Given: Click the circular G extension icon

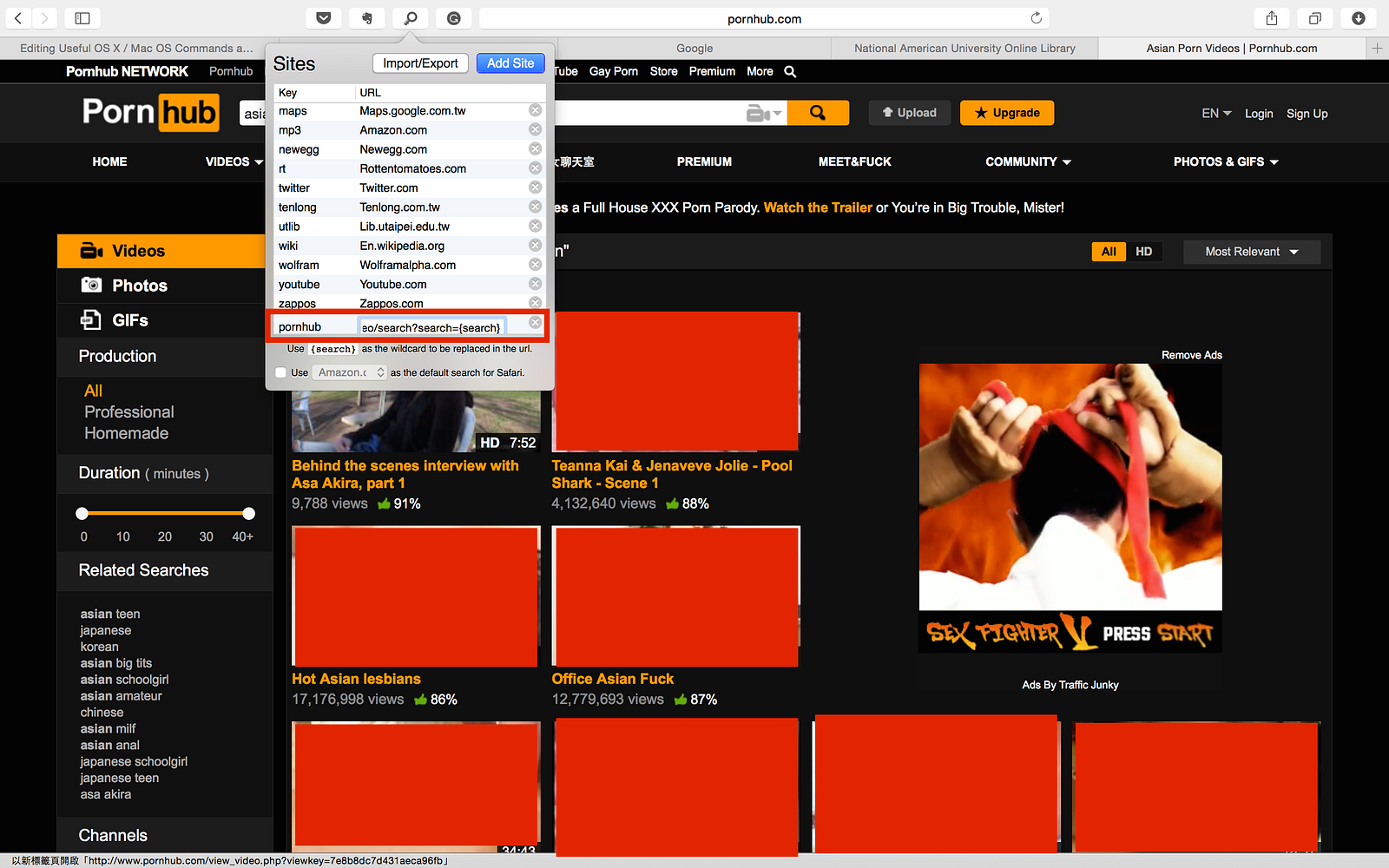Looking at the screenshot, I should tap(454, 17).
